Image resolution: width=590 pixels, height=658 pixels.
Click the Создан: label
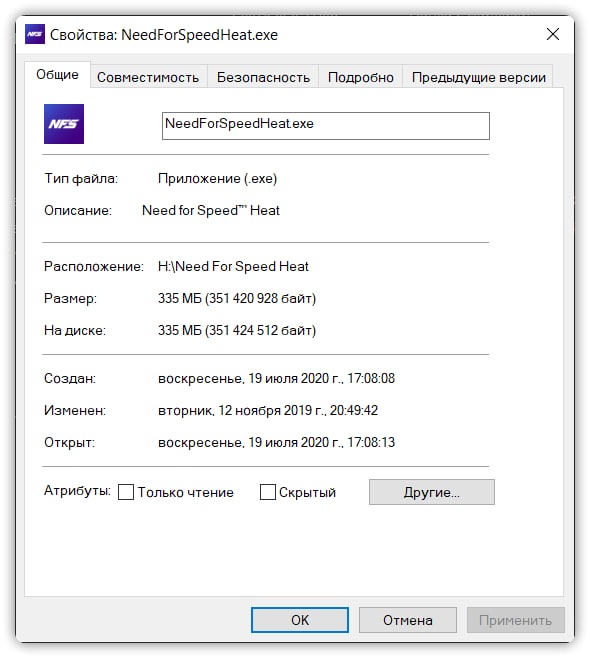click(x=70, y=379)
